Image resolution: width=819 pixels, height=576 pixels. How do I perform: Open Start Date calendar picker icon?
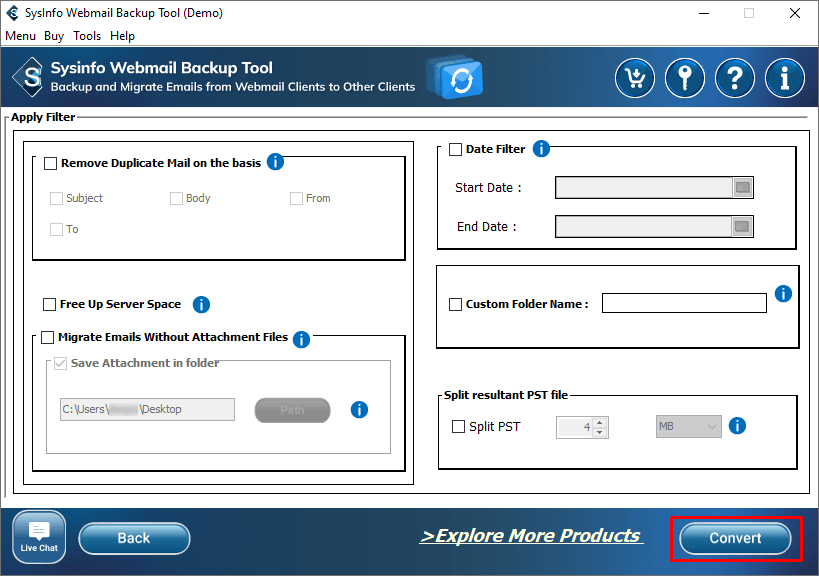pyautogui.click(x=742, y=187)
